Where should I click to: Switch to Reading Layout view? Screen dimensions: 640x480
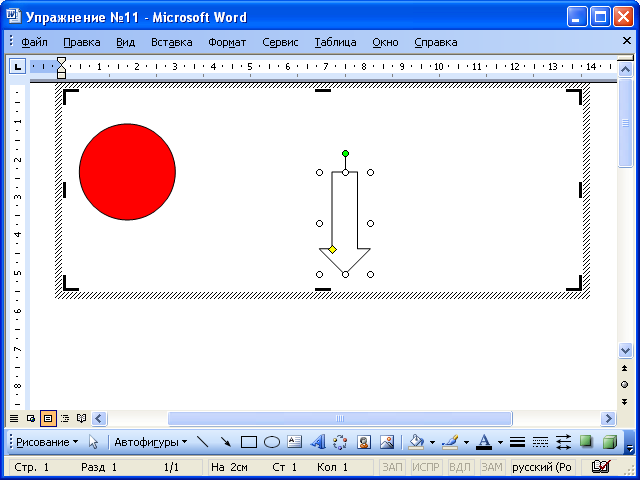coord(82,418)
